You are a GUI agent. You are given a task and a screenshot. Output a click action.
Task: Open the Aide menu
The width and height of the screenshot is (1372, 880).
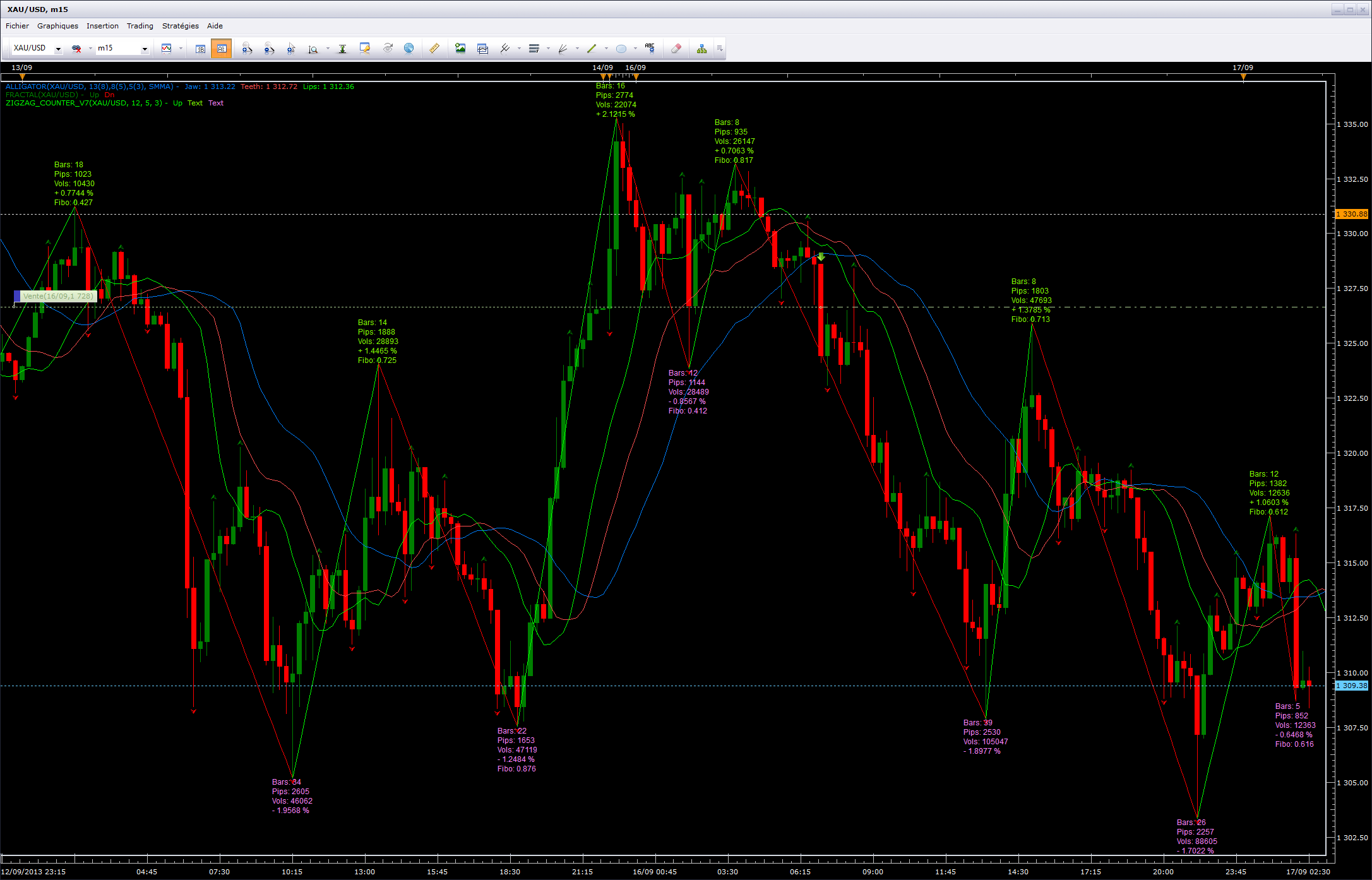click(x=215, y=26)
